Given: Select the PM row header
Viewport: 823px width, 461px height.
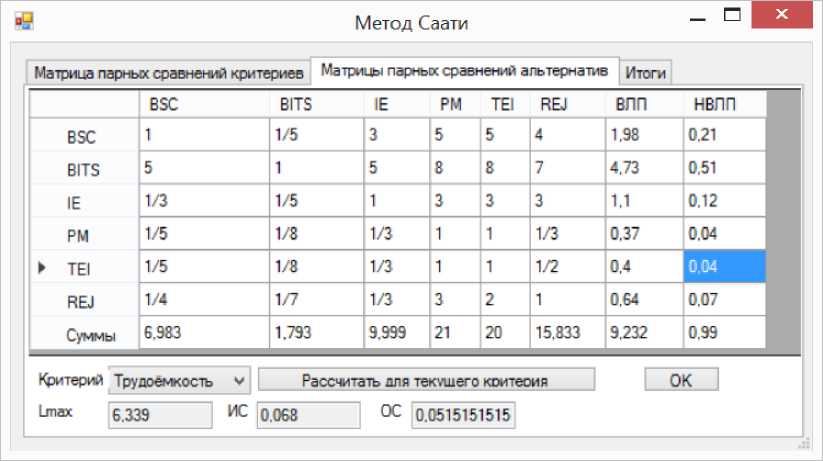Looking at the screenshot, I should click(83, 235).
